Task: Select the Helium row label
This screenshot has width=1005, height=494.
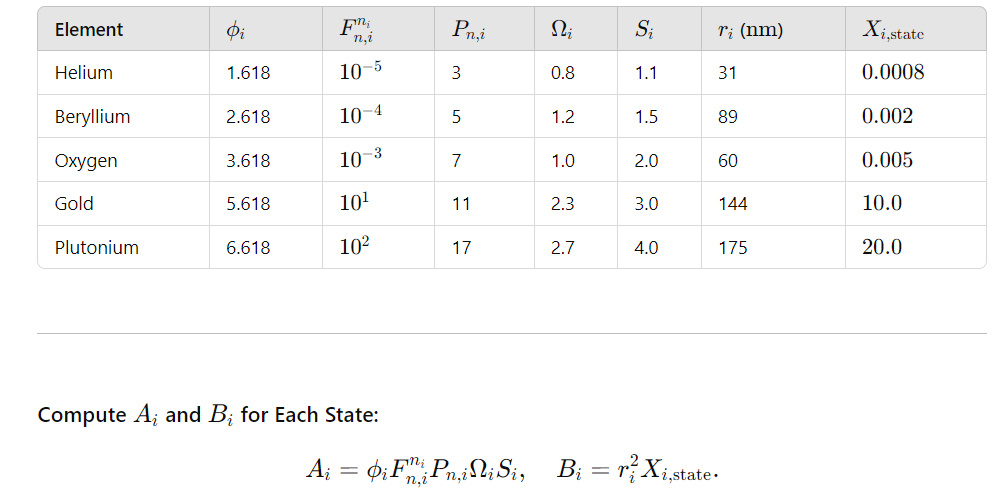Action: tap(83, 73)
